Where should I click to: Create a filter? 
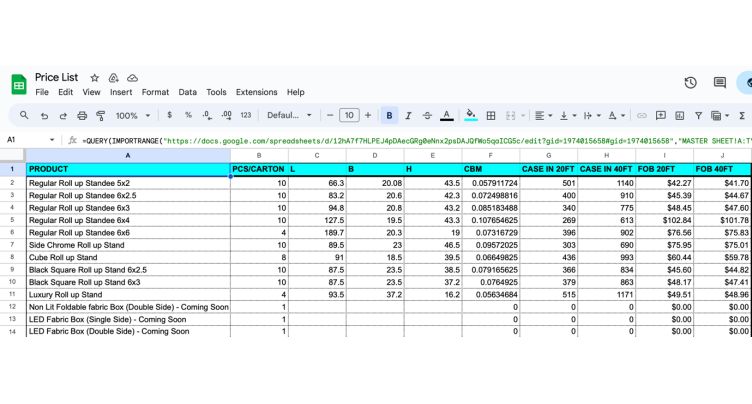pyautogui.click(x=698, y=116)
